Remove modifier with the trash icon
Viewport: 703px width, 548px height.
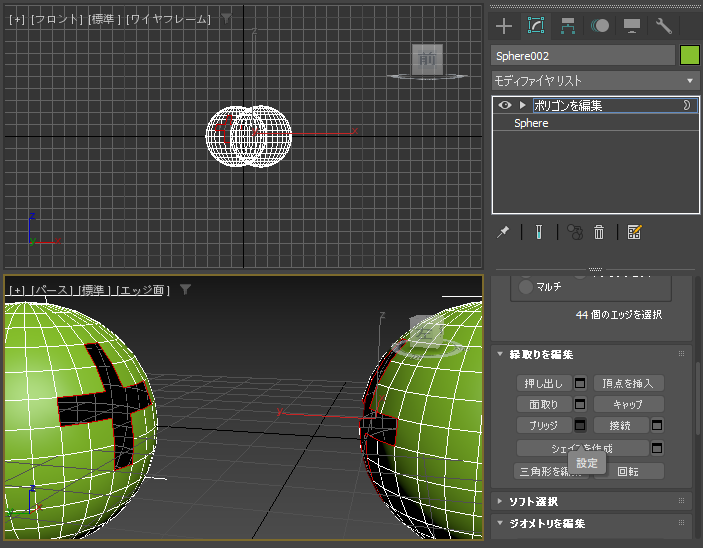(599, 232)
